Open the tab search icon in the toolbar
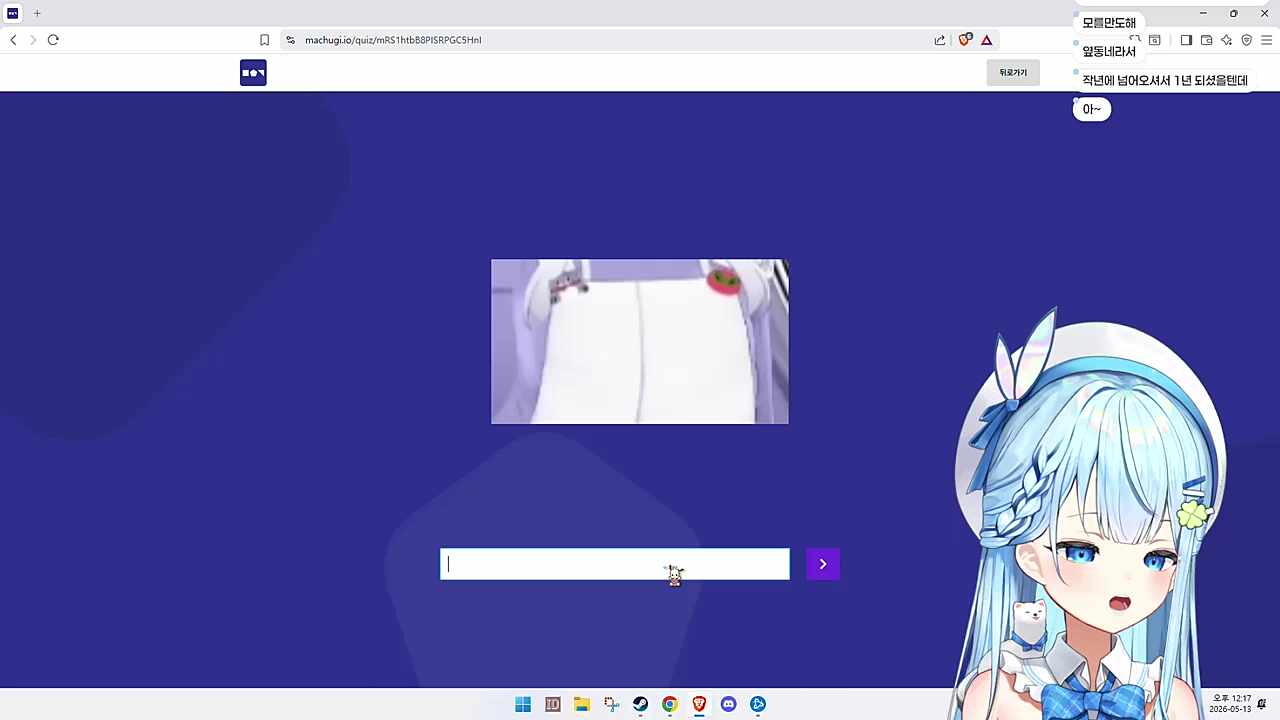The height and width of the screenshot is (720, 1280). pyautogui.click(x=1154, y=40)
